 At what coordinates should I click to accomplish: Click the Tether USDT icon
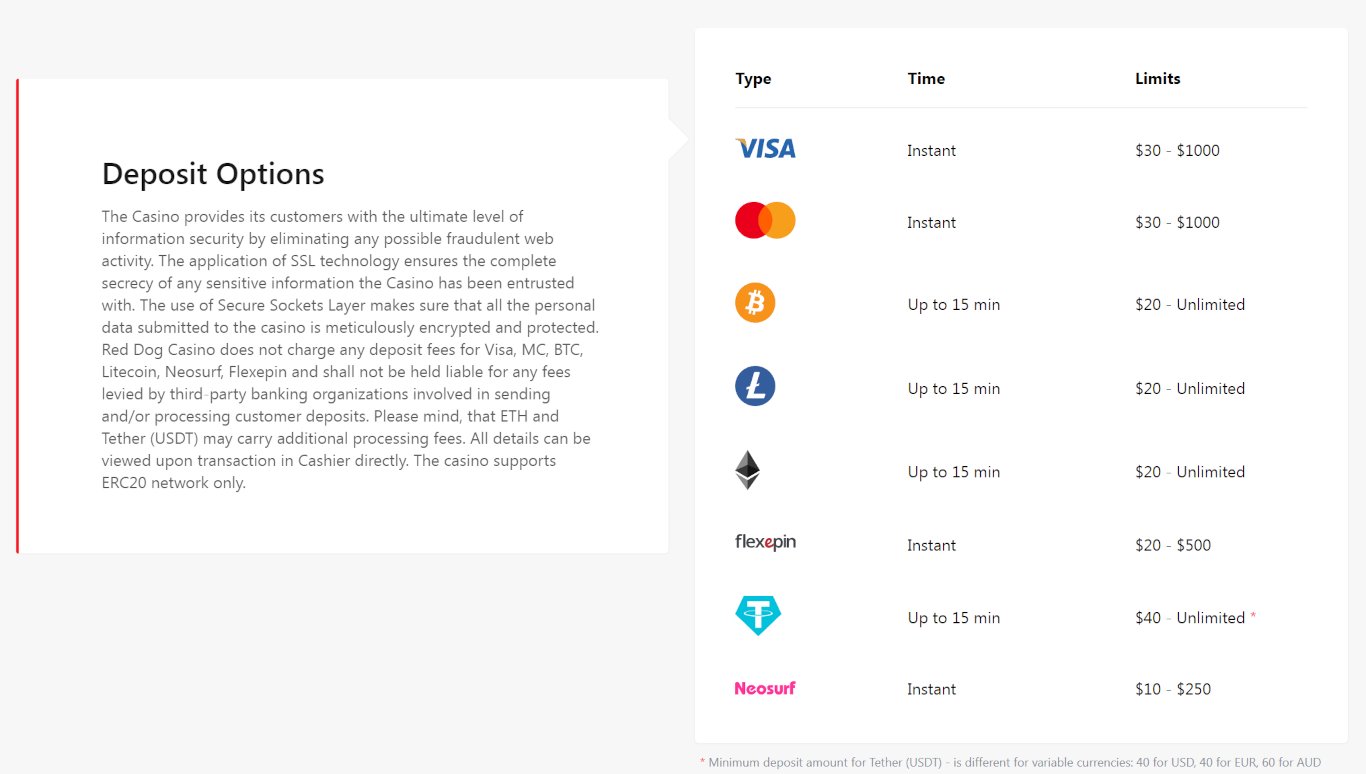coord(758,616)
